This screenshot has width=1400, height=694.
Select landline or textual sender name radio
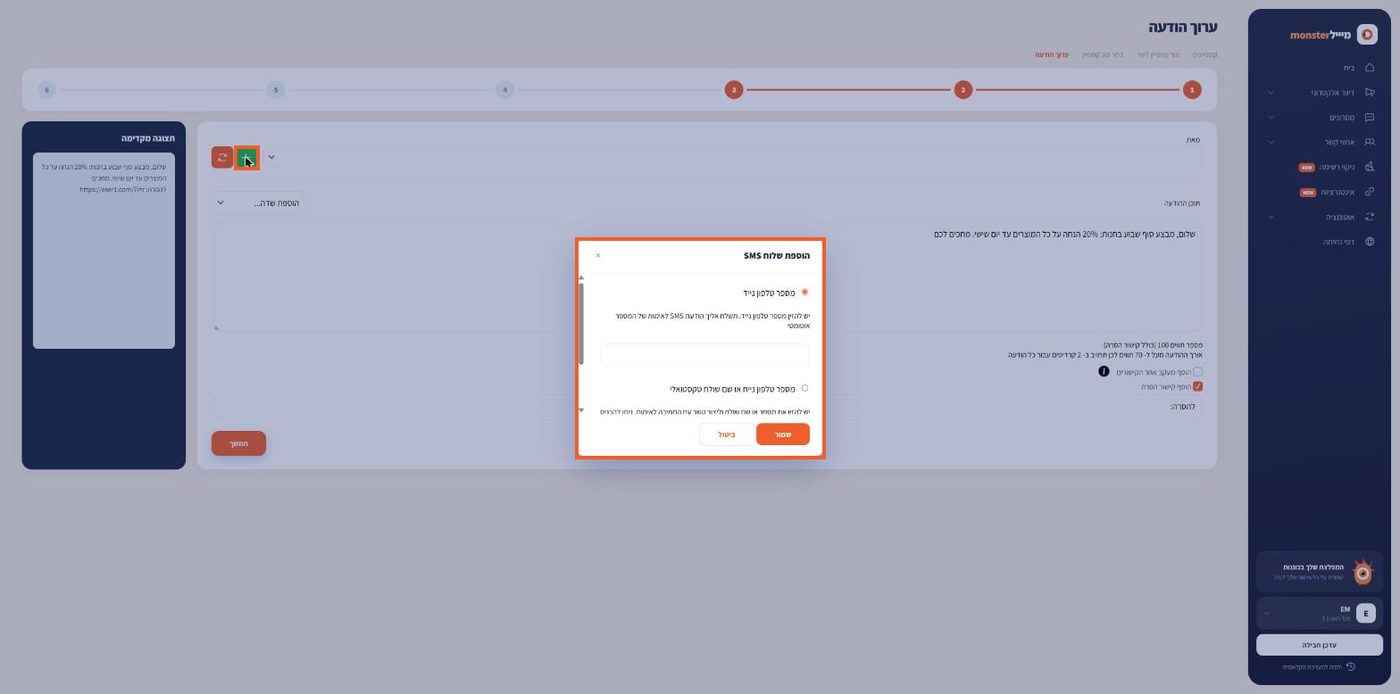click(x=805, y=388)
